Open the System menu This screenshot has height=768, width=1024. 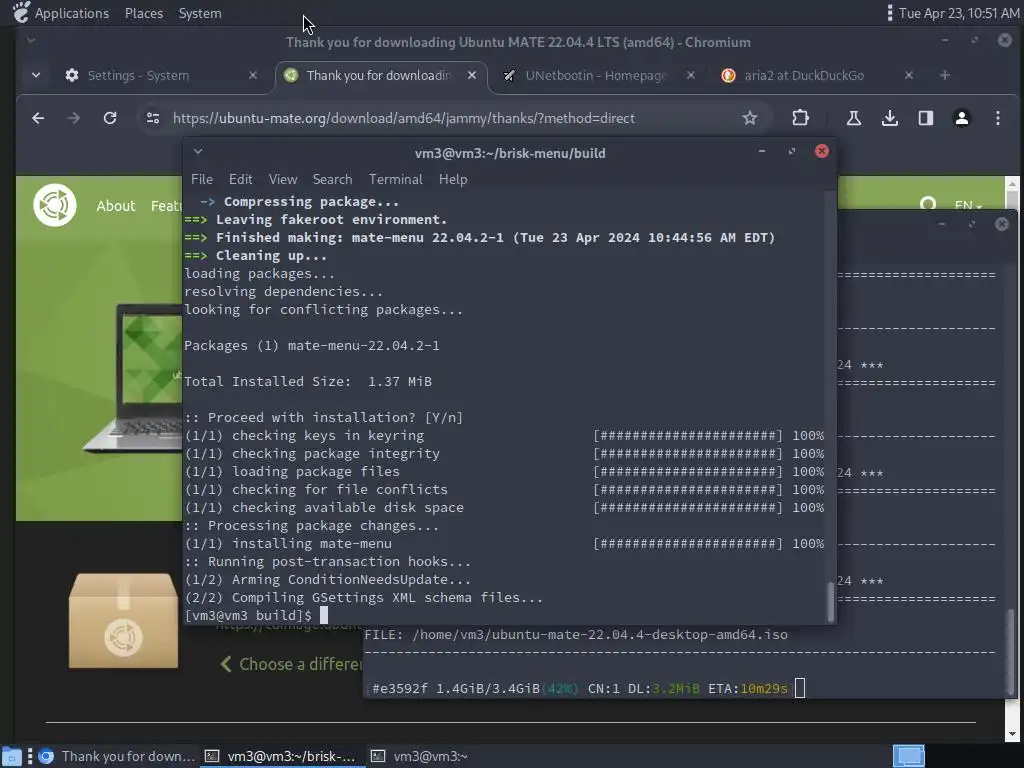coord(200,13)
